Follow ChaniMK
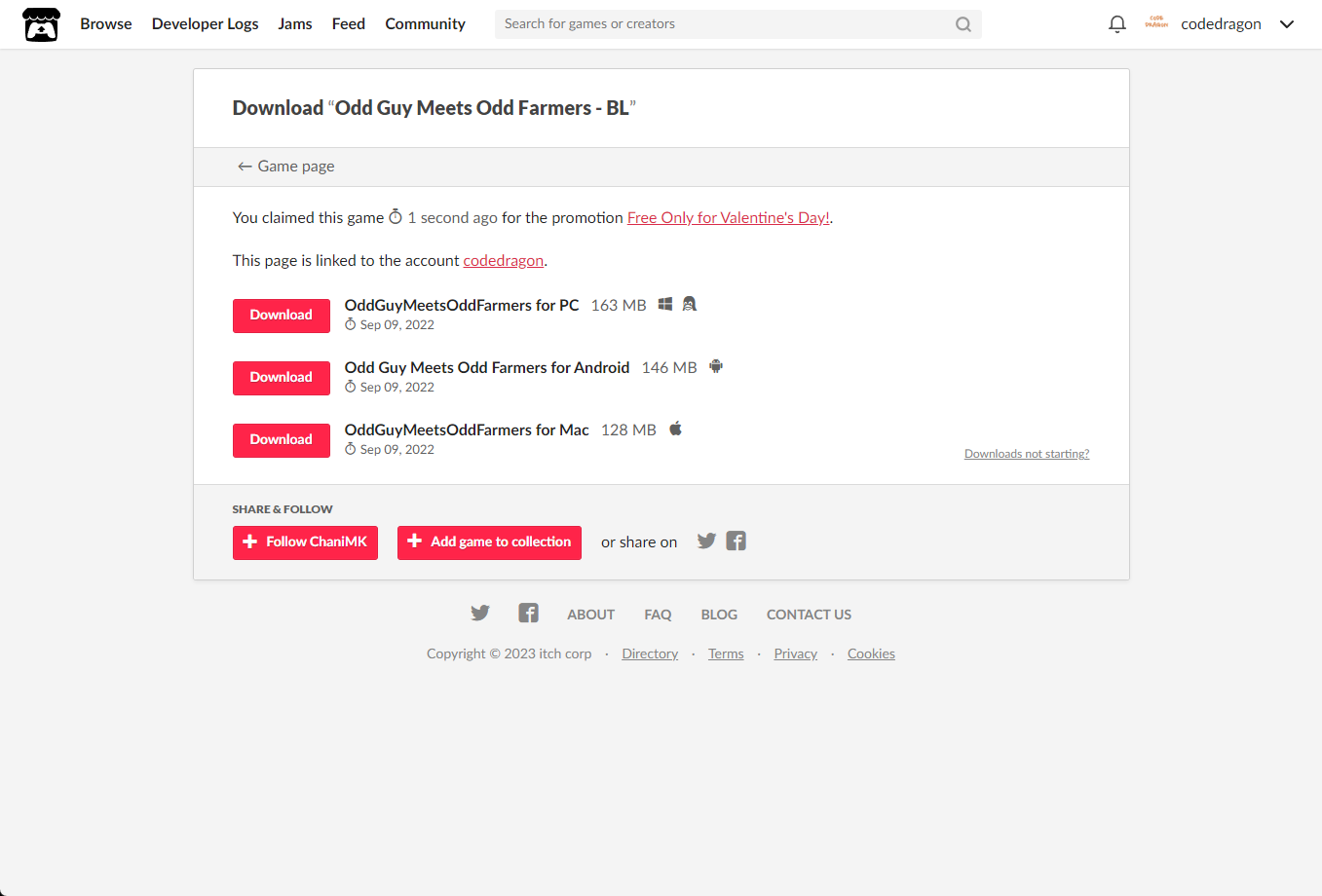 click(x=305, y=542)
